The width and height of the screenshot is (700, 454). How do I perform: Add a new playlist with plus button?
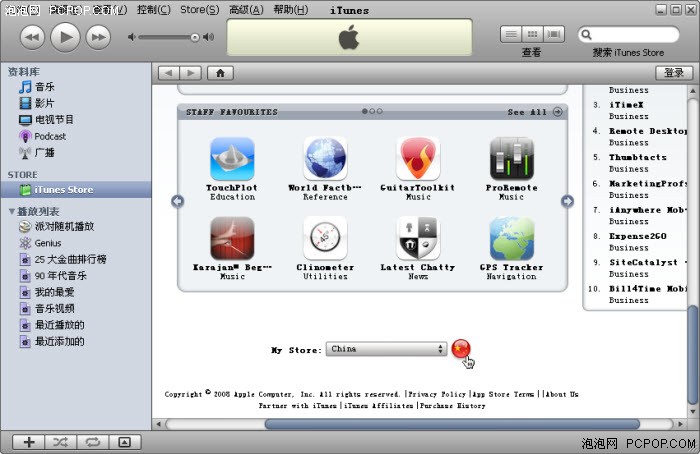pos(29,442)
